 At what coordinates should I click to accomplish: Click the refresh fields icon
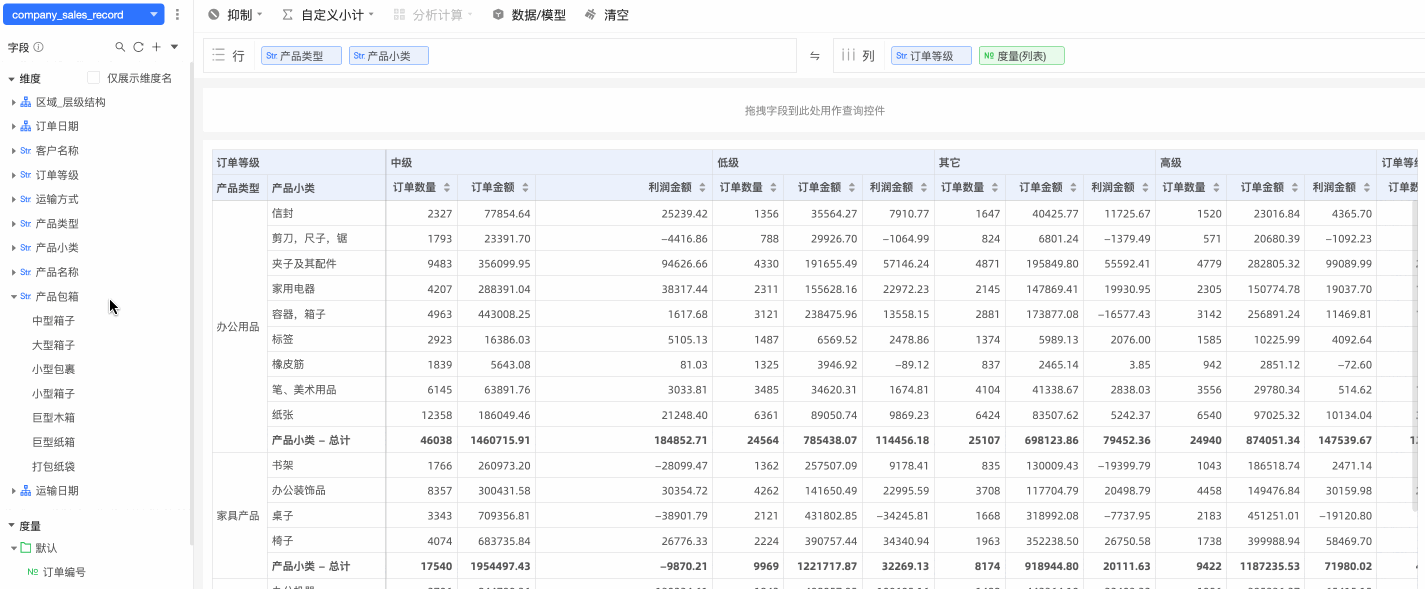138,47
